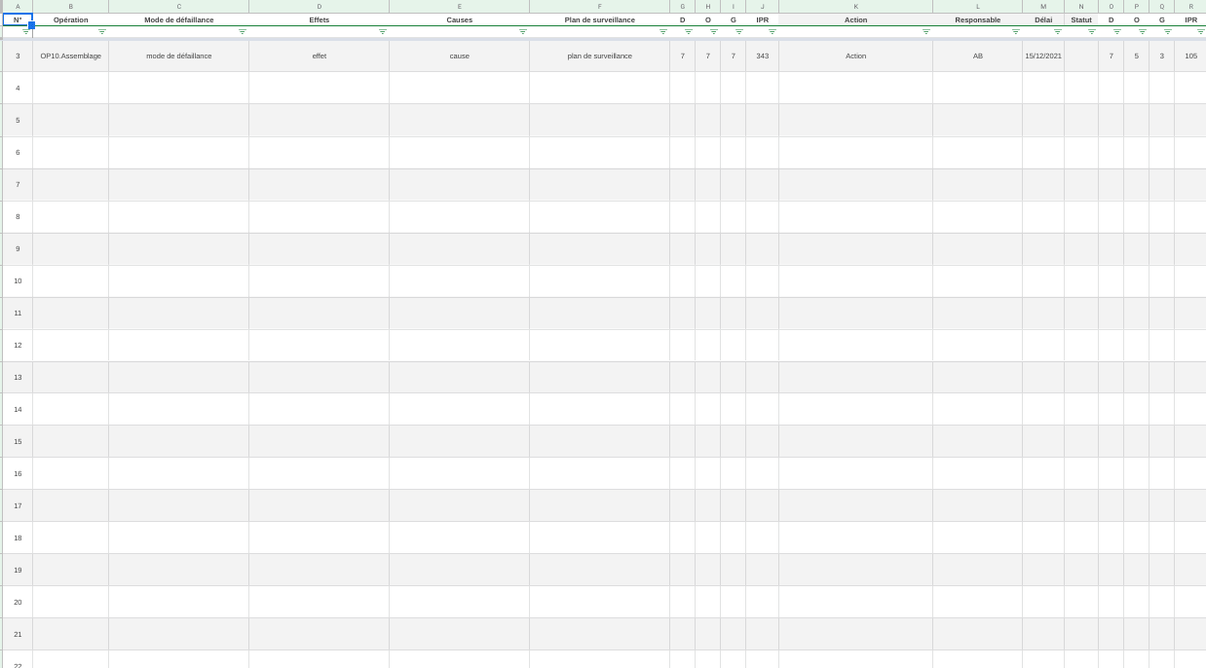
Task: Open the filter options for the G column
Action: pyautogui.click(x=739, y=31)
